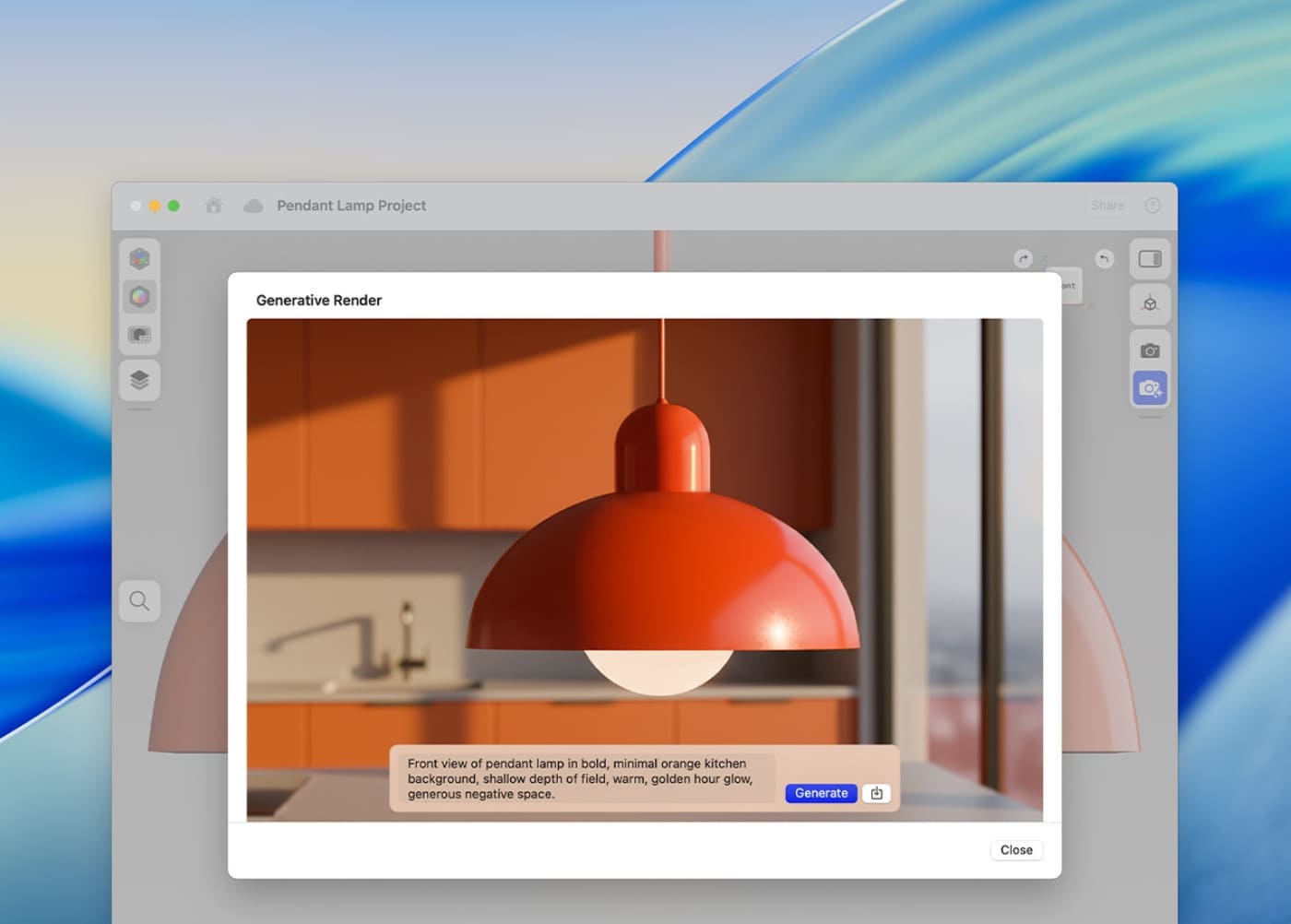Click the home icon in title bar
This screenshot has height=924, width=1291.
click(x=214, y=206)
